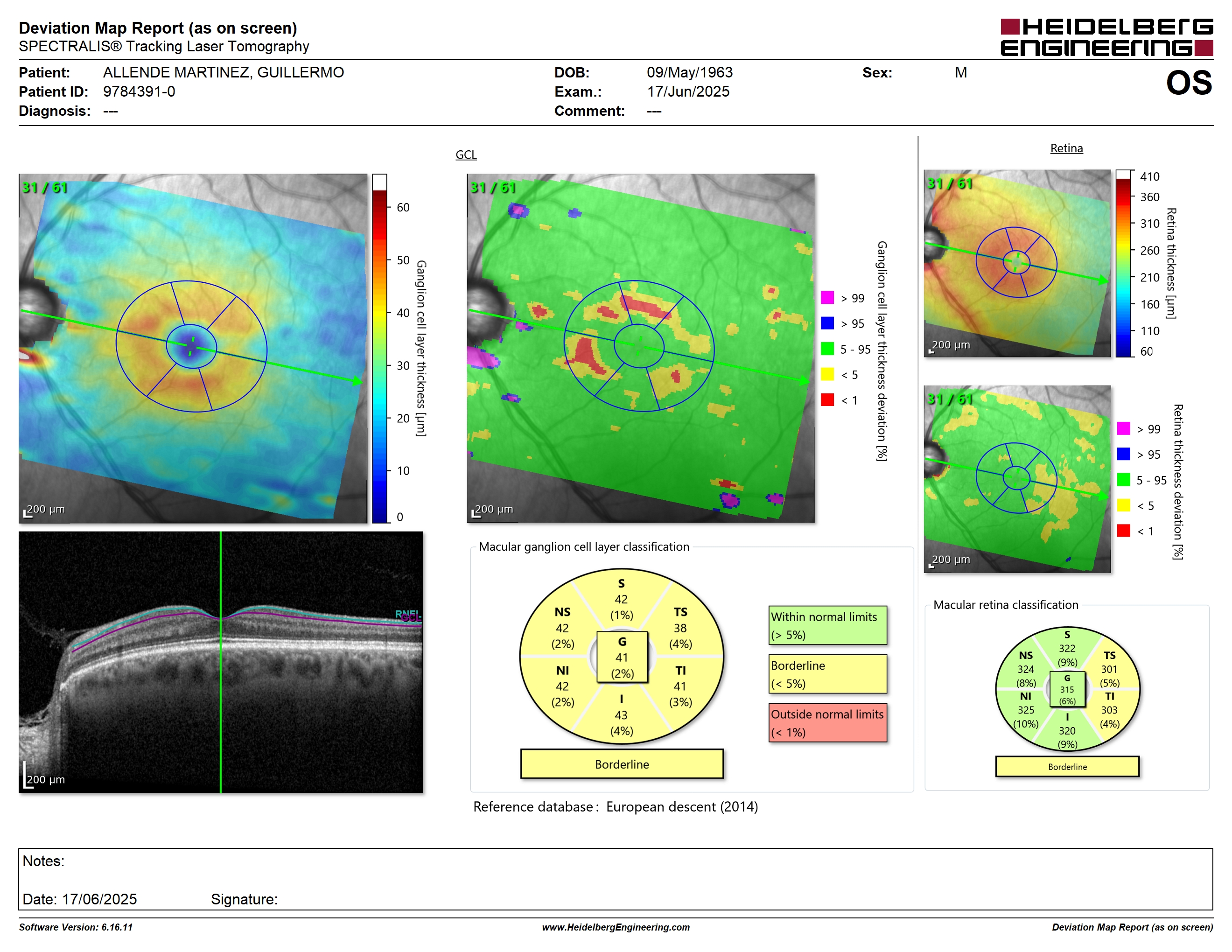Click the TS sector value 38 in GCL chart

point(680,628)
